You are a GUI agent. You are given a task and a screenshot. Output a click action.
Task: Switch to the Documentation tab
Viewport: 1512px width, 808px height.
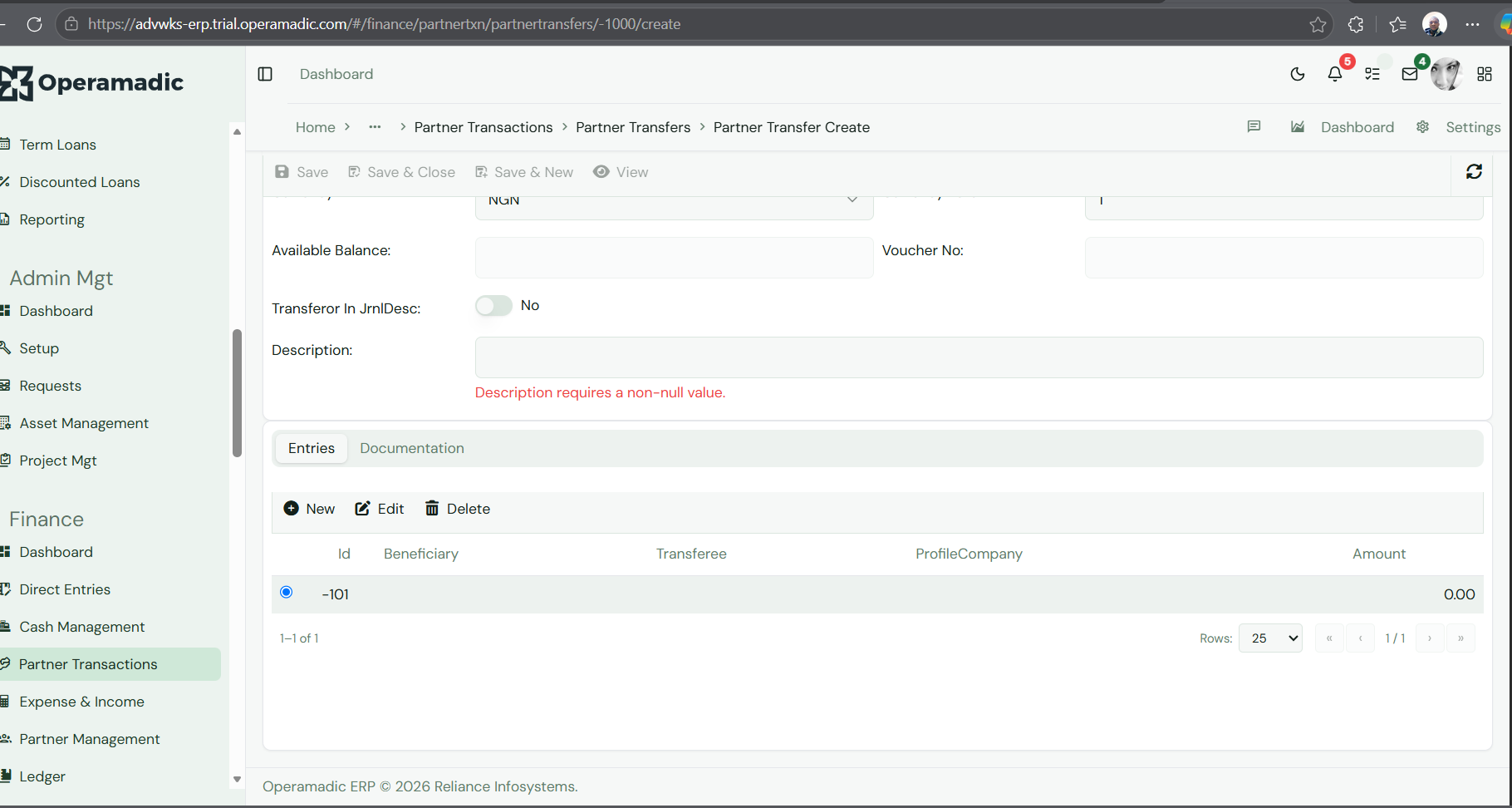click(x=412, y=448)
